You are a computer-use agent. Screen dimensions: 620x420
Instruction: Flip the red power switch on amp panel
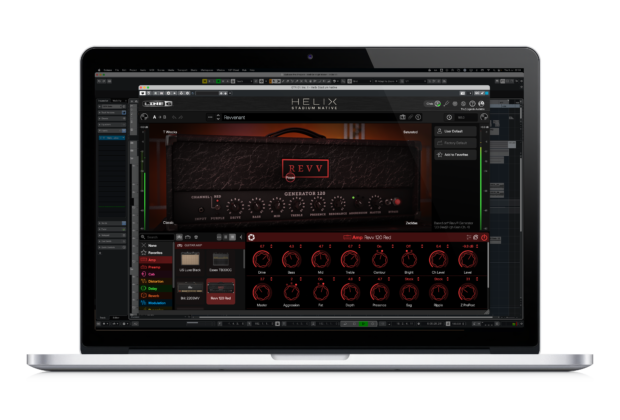click(x=397, y=202)
